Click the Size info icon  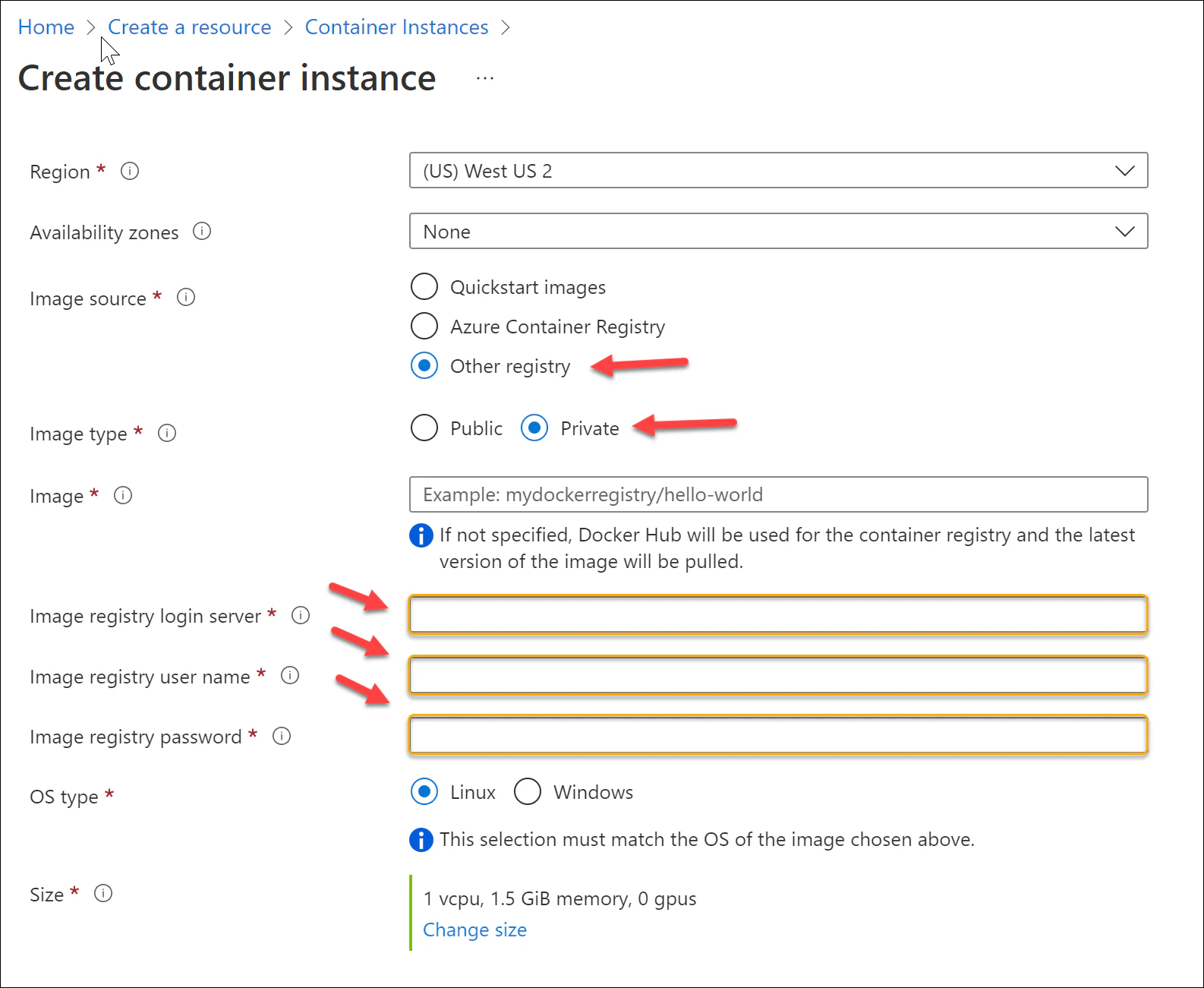[103, 894]
